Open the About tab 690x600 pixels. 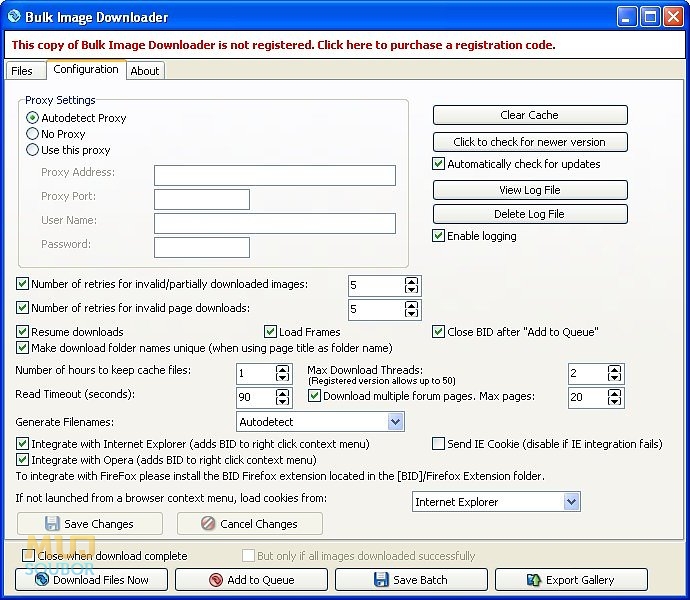coord(145,71)
